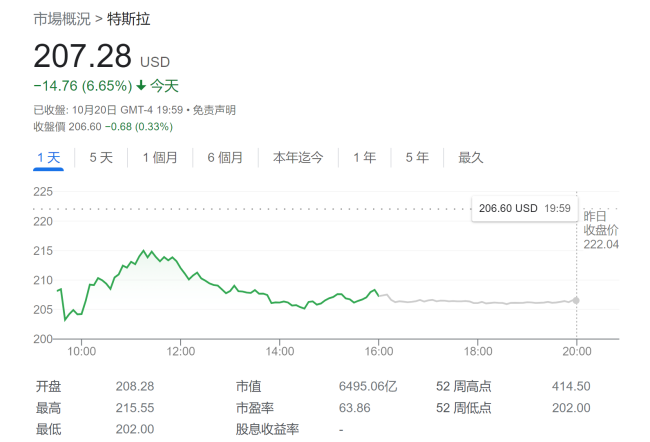650x442 pixels.
Task: Click the 市值 6495.06亿 value
Action: click(x=368, y=386)
